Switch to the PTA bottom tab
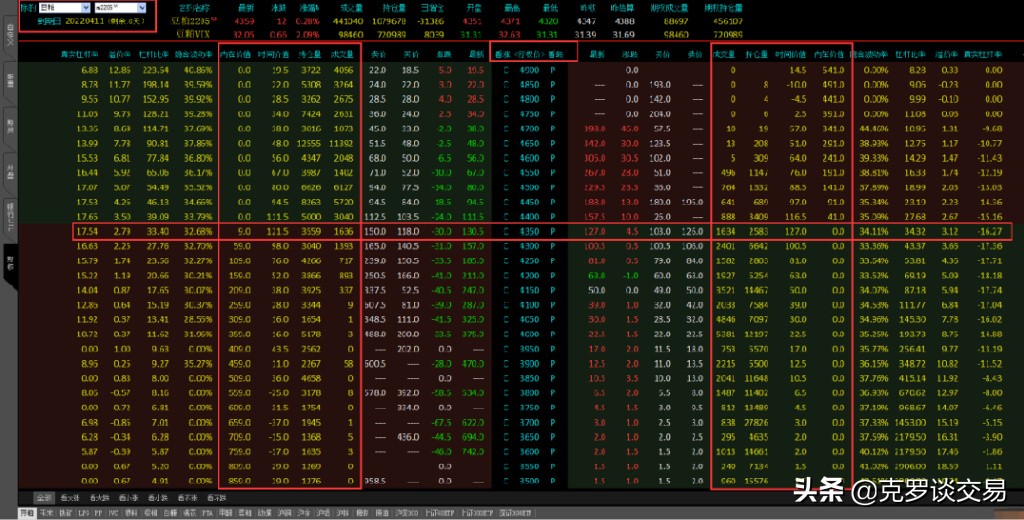The image size is (1024, 520). [207, 513]
